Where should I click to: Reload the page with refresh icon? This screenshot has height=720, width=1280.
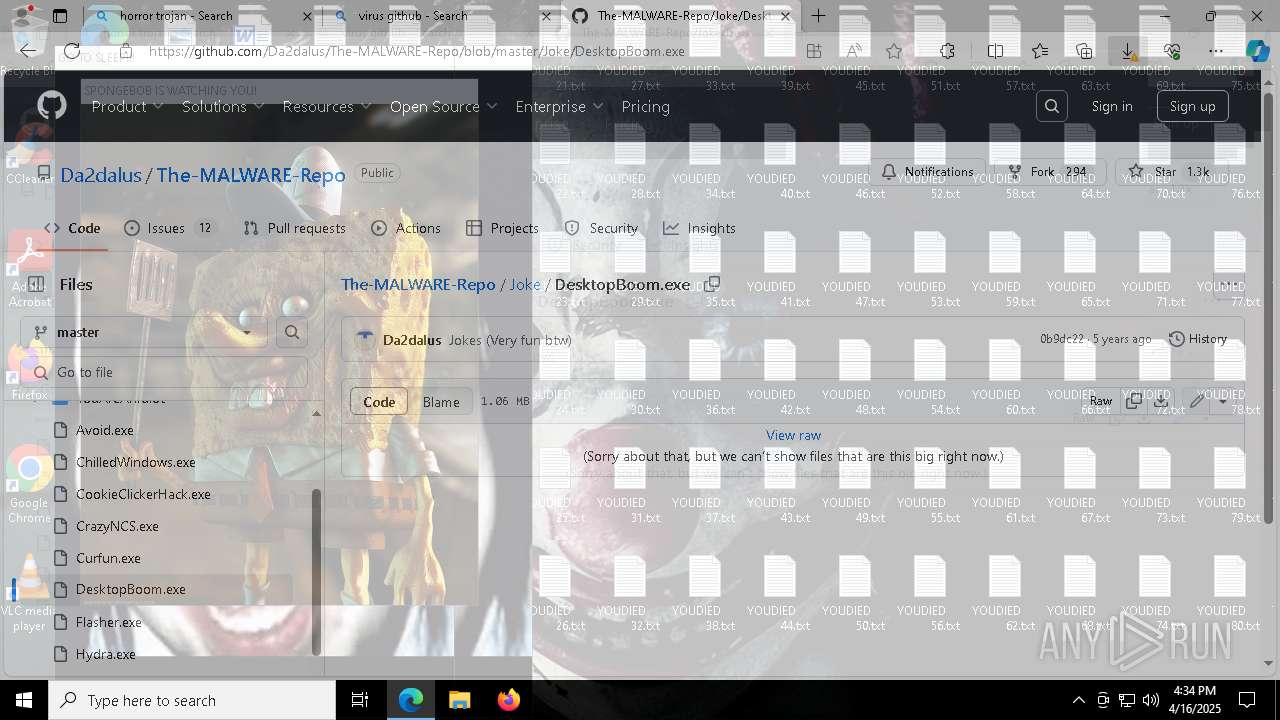72,51
